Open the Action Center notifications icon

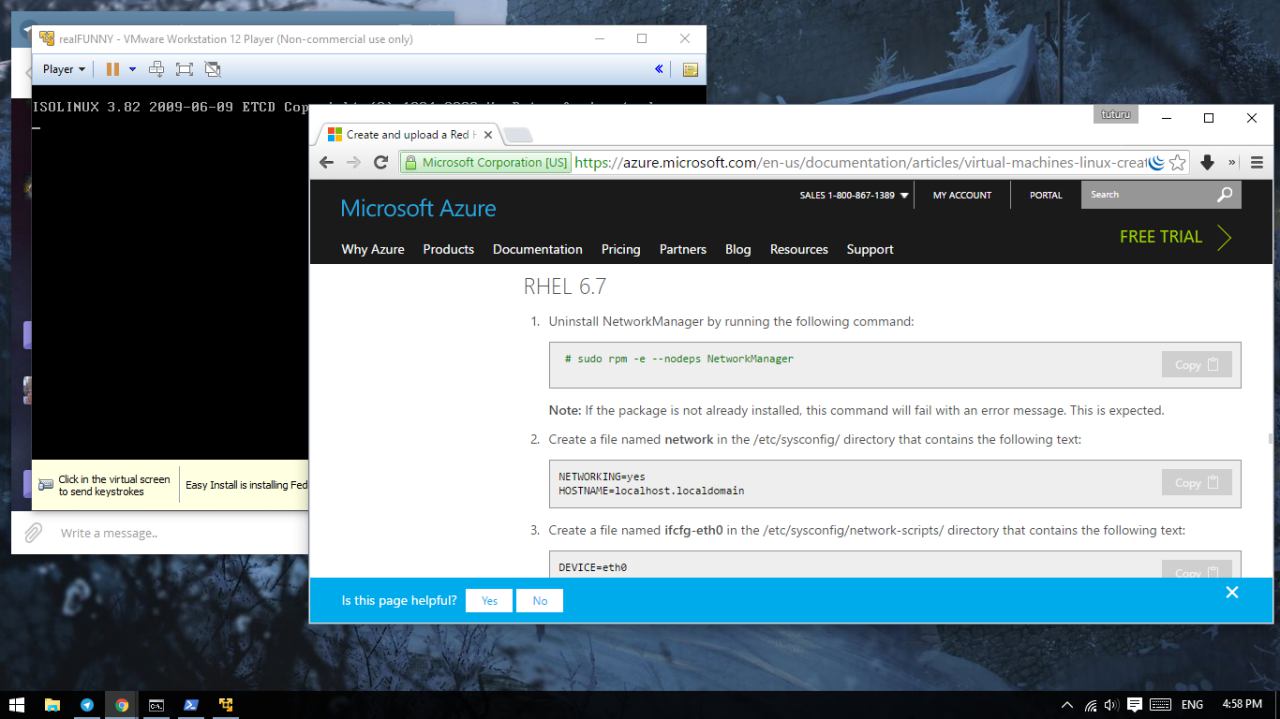pos(1134,705)
